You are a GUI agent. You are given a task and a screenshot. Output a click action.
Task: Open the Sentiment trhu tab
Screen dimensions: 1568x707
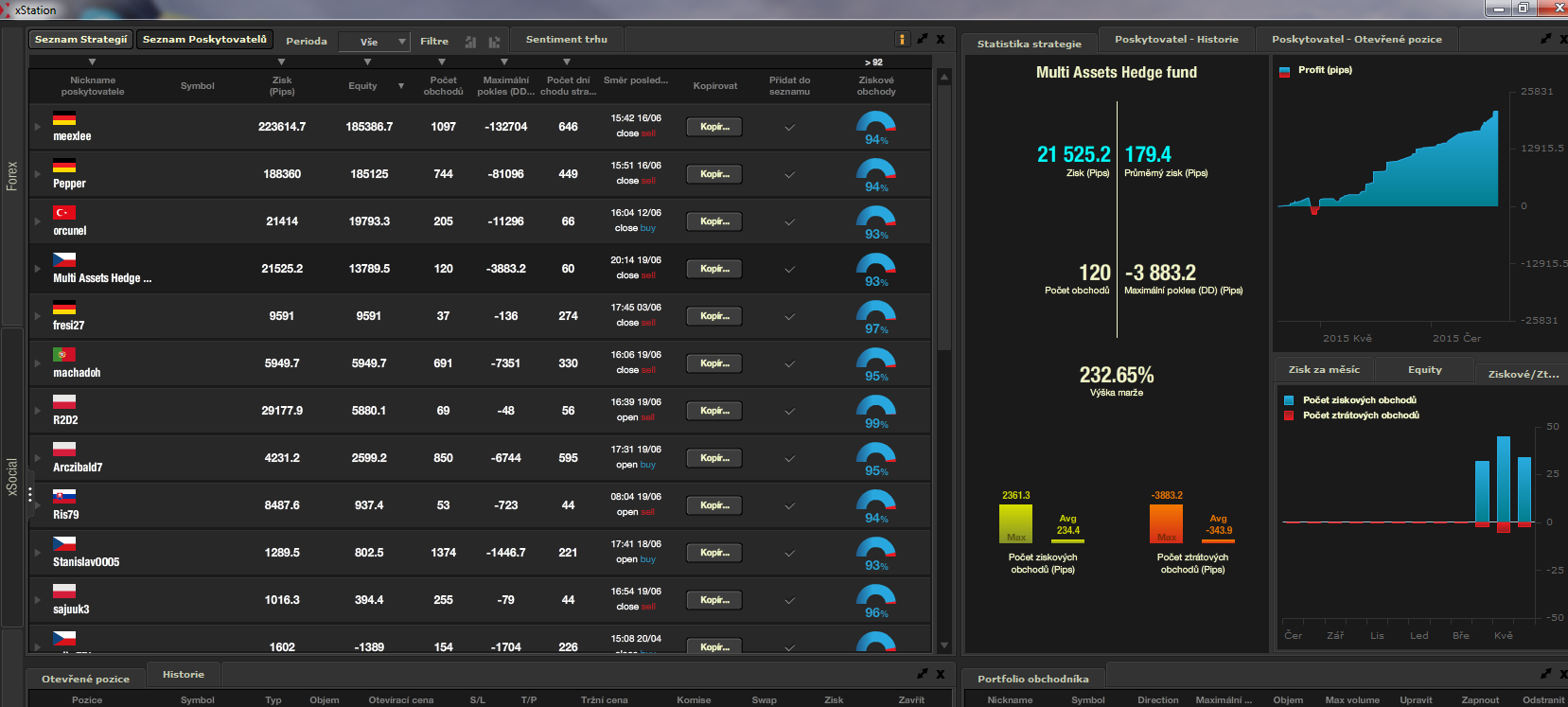[x=567, y=40]
